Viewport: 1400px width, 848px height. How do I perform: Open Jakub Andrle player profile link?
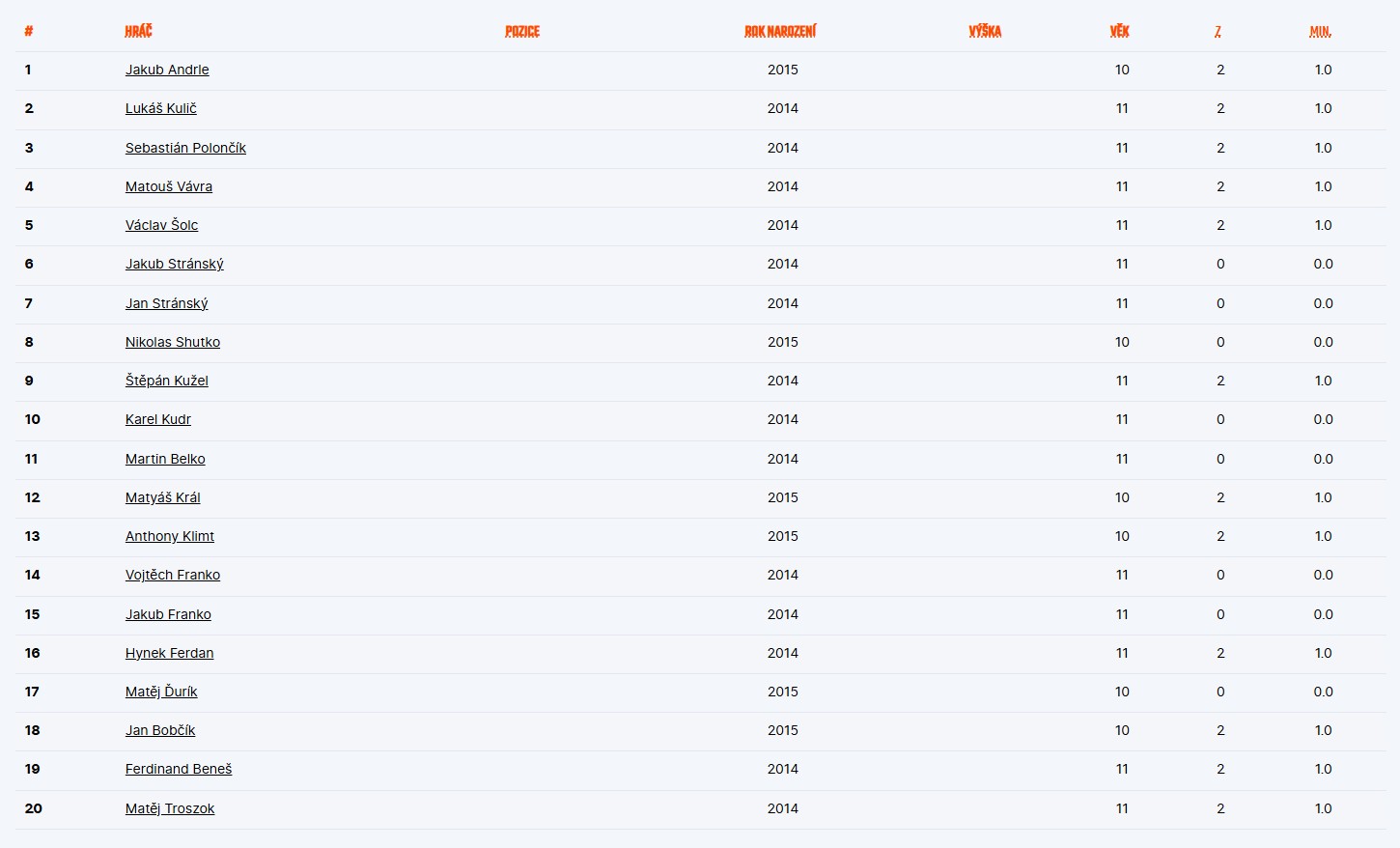pos(167,70)
